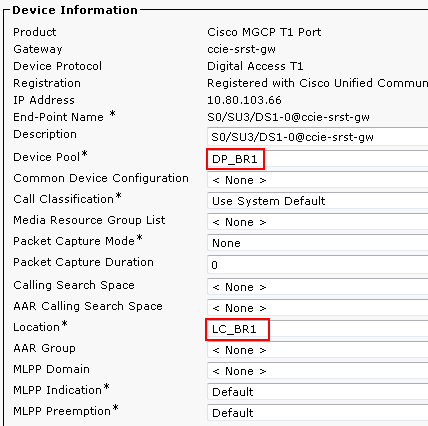
Task: Open the Device Pool dropdown showing DP_BR1
Action: pos(317,159)
